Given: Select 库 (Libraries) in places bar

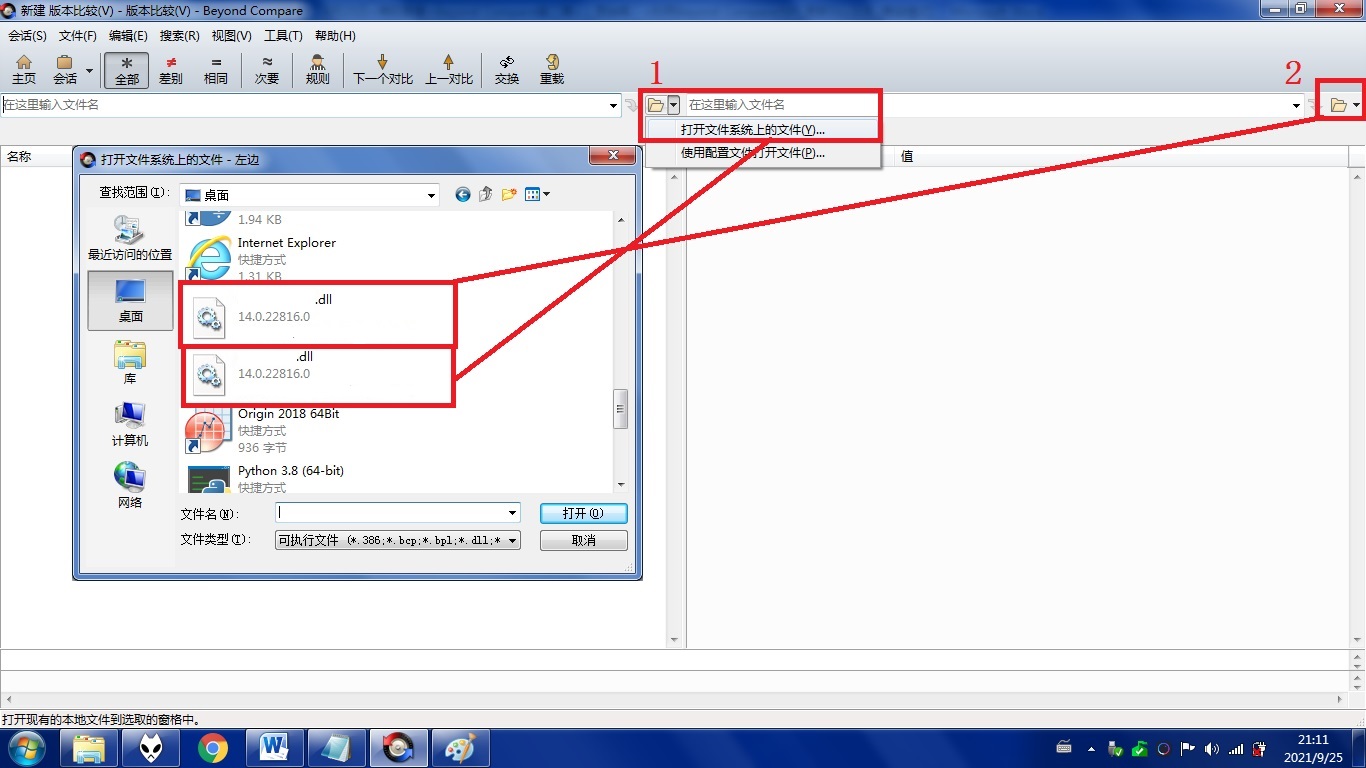Looking at the screenshot, I should [x=130, y=362].
